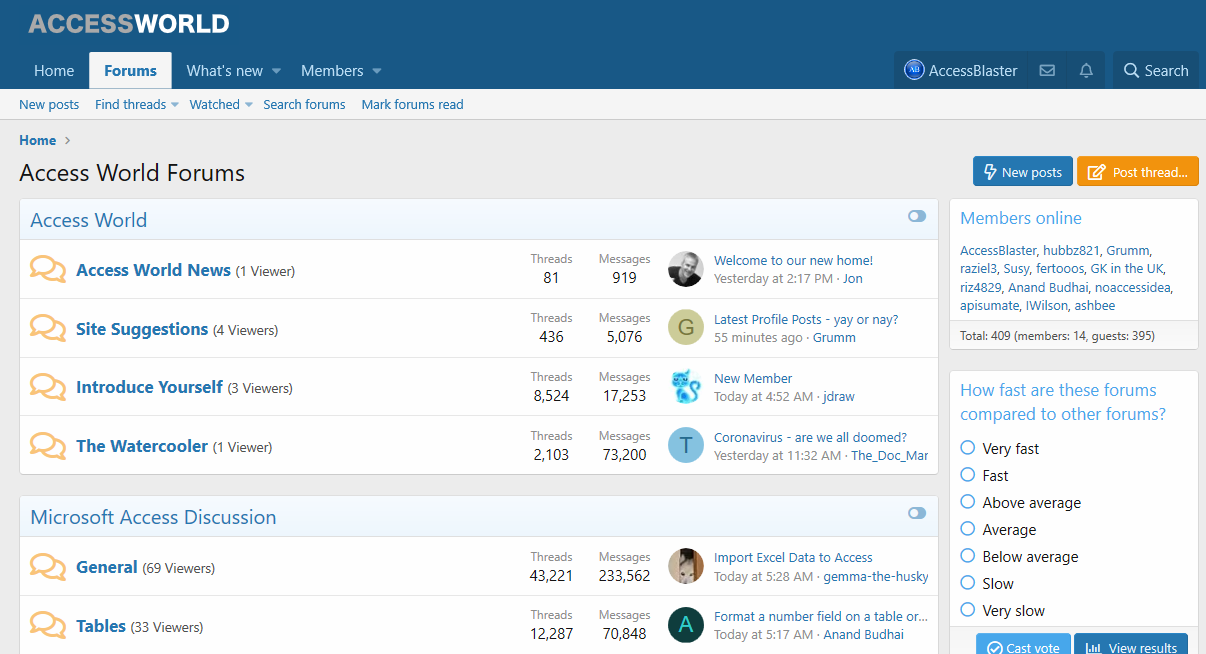This screenshot has width=1206, height=654.
Task: Click member GK in the UK
Action: coord(1127,269)
